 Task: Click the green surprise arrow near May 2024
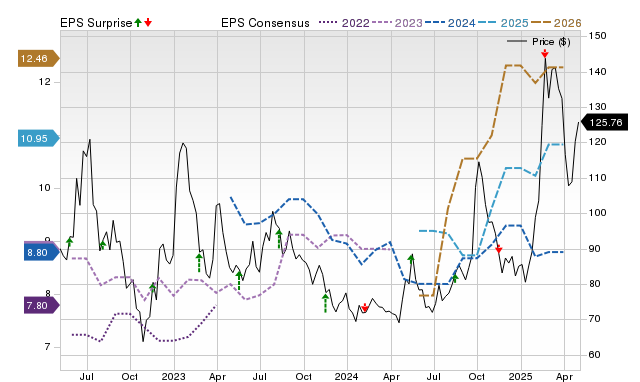tap(411, 258)
